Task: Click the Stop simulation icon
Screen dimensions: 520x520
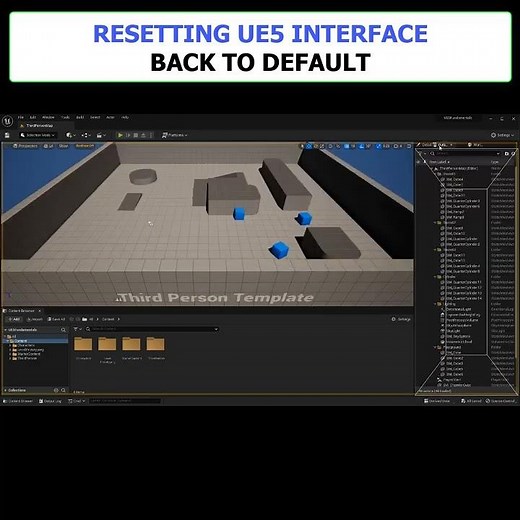Action: pyautogui.click(x=136, y=135)
